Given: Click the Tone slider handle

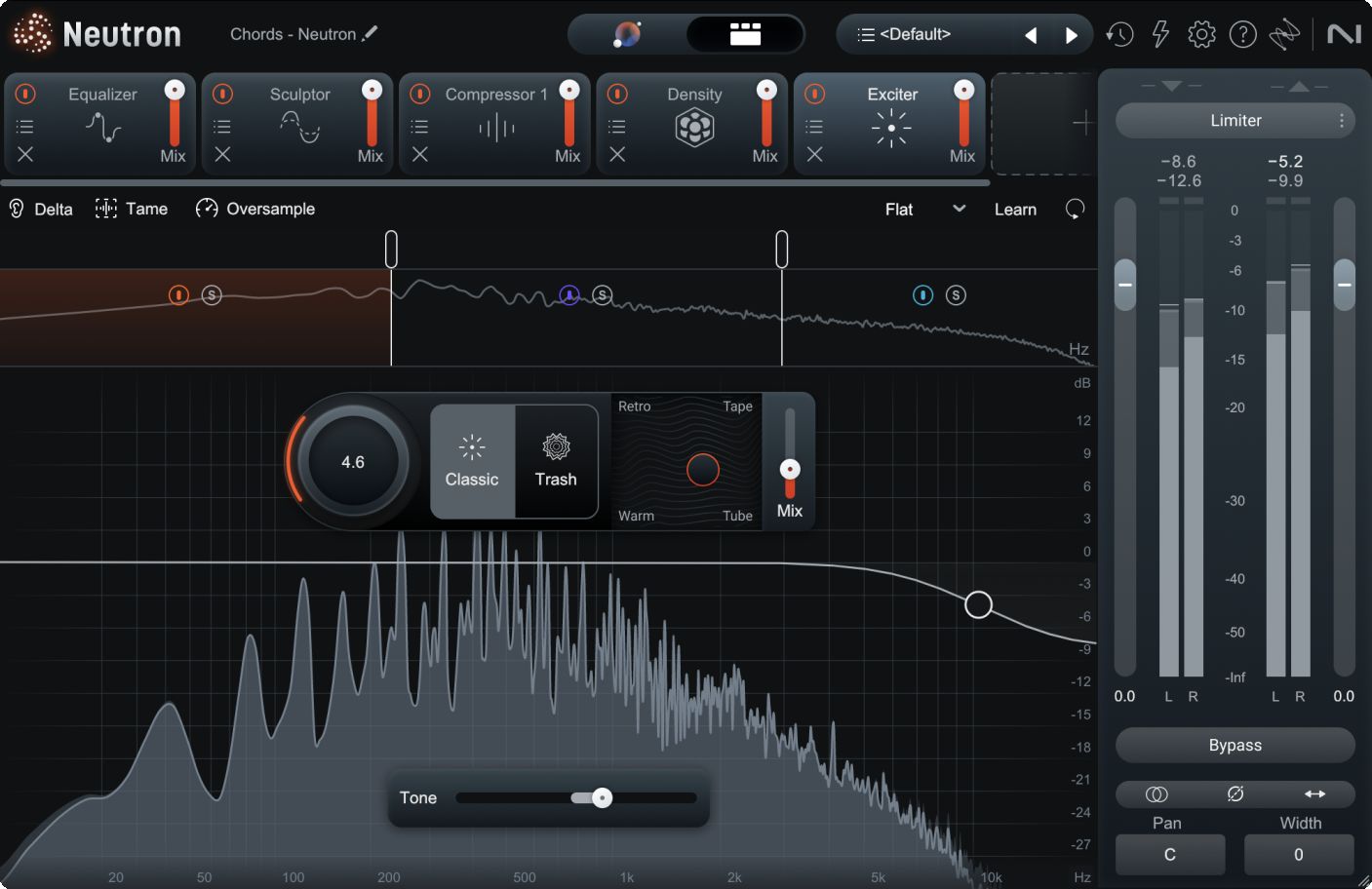Looking at the screenshot, I should click(x=602, y=797).
